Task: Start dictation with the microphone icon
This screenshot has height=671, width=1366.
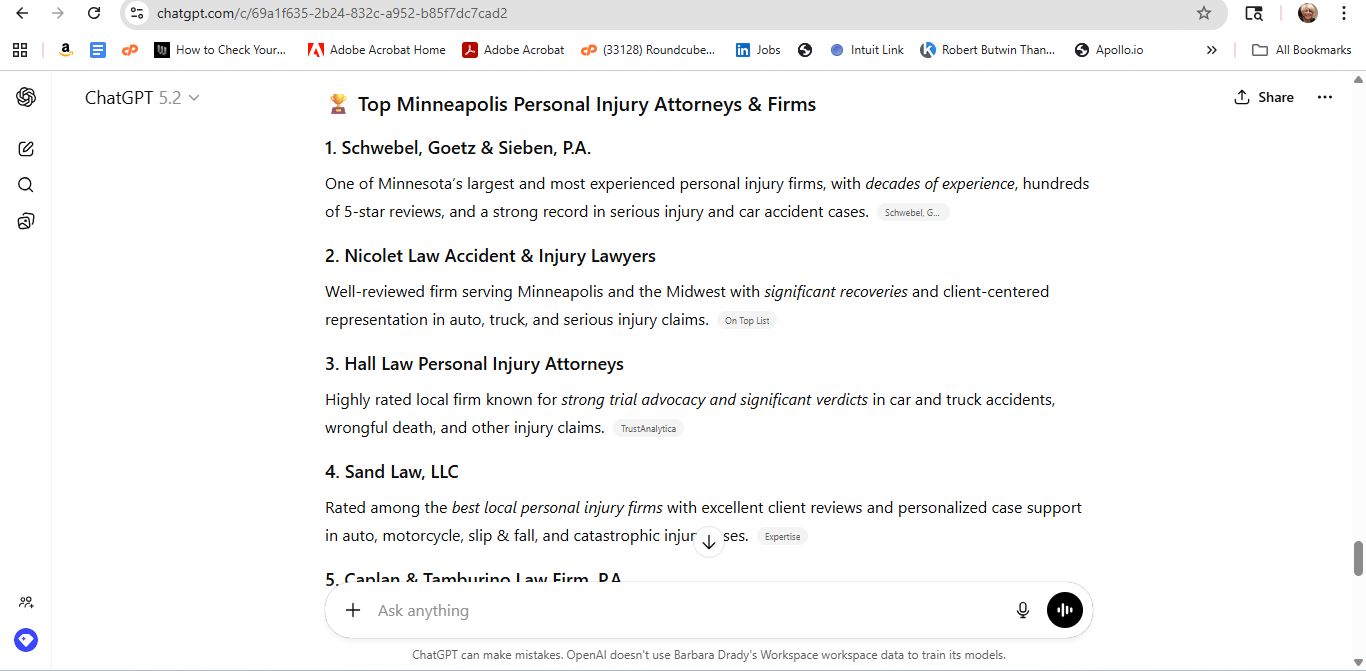Action: (1023, 610)
